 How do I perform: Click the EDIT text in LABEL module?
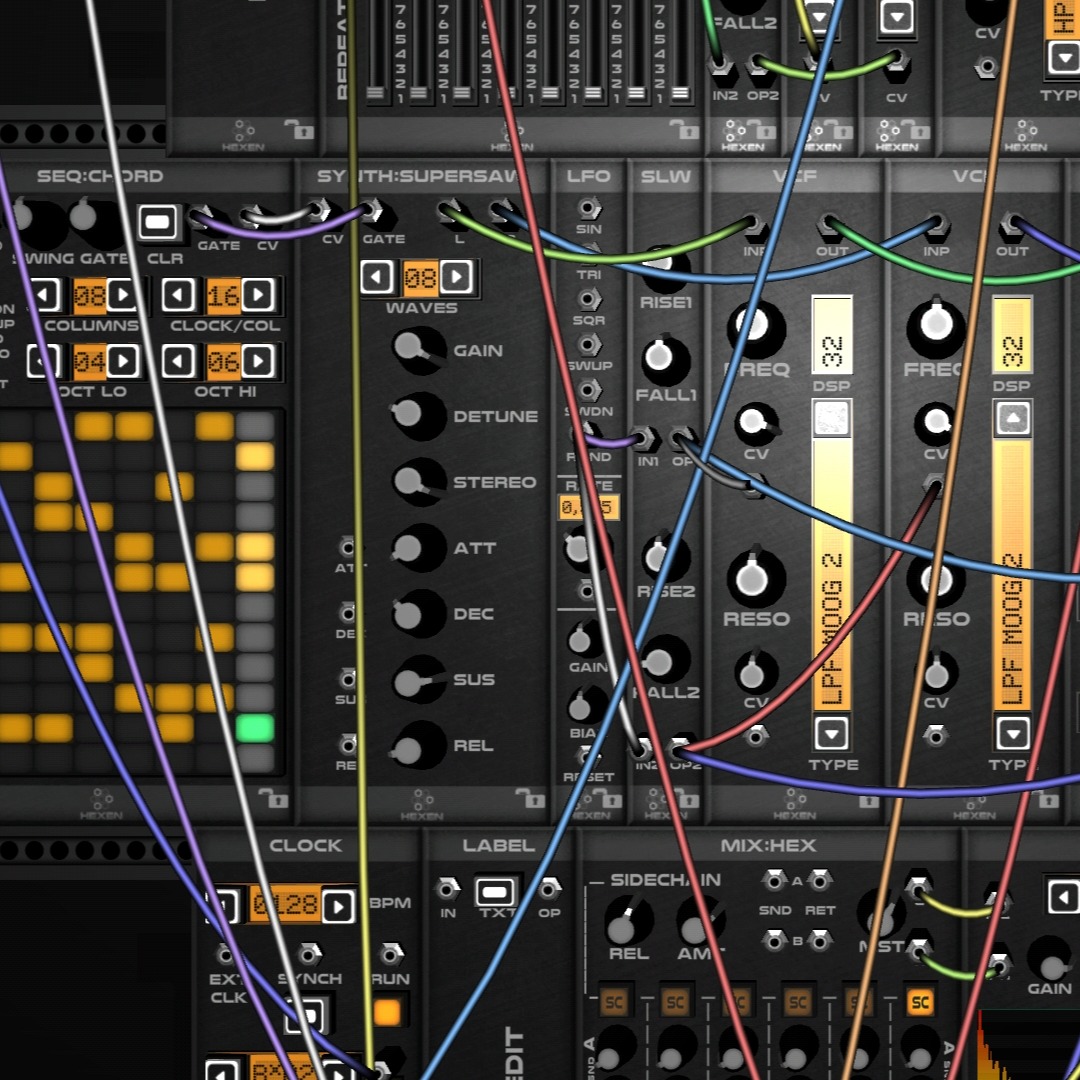[x=514, y=1052]
